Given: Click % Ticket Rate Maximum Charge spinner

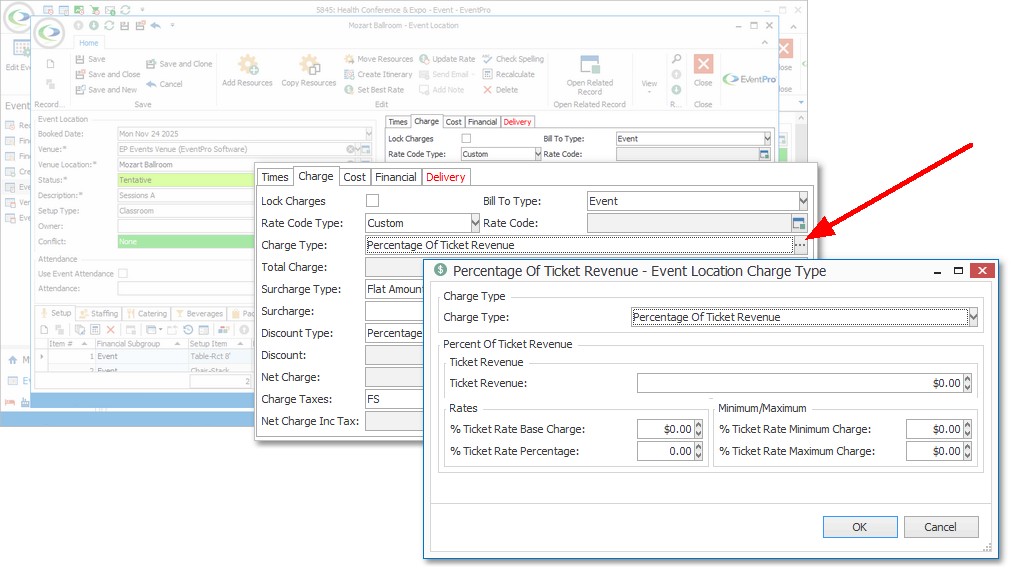Looking at the screenshot, I should [x=967, y=451].
